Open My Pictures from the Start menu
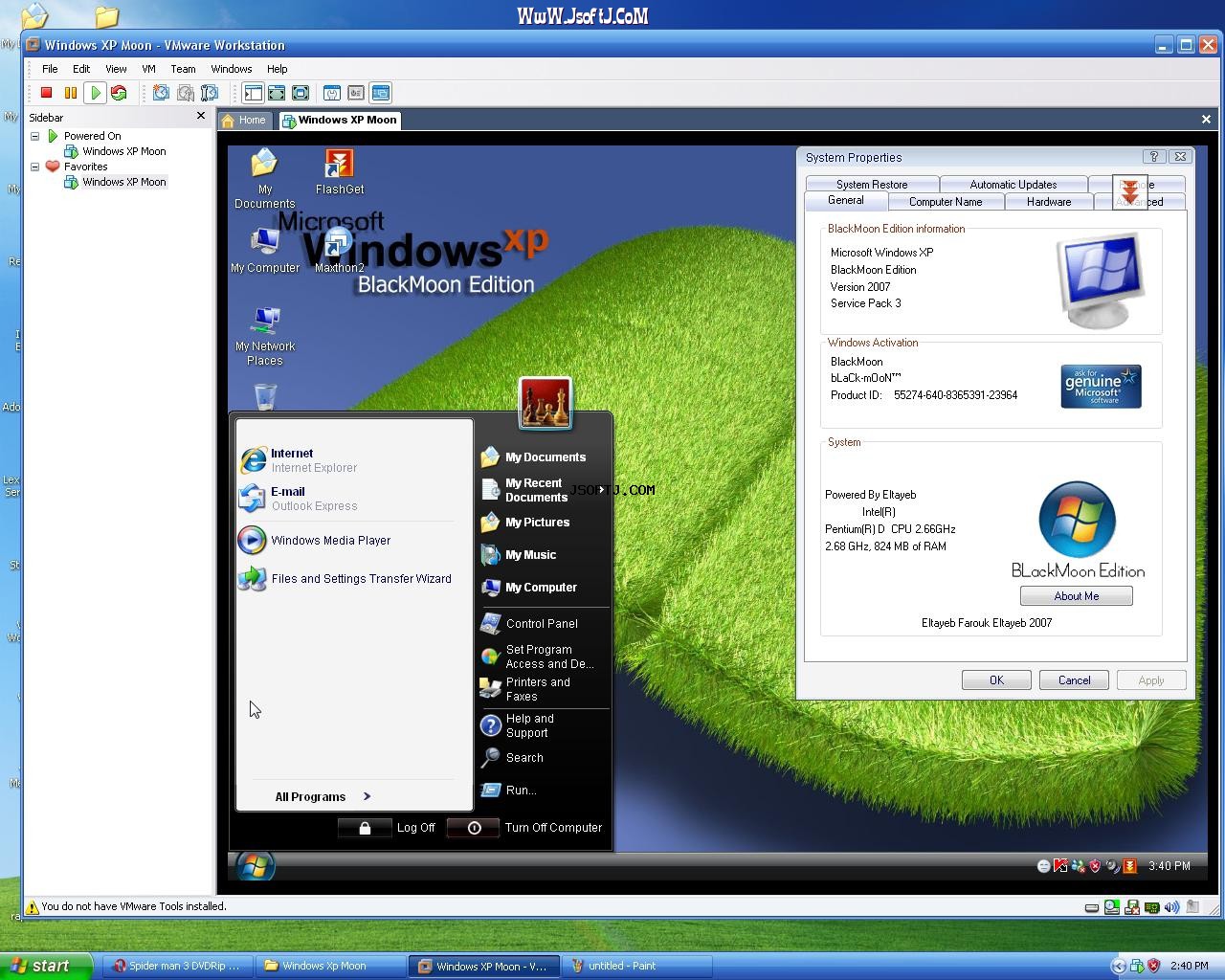Viewport: 1225px width, 980px height. [543, 523]
